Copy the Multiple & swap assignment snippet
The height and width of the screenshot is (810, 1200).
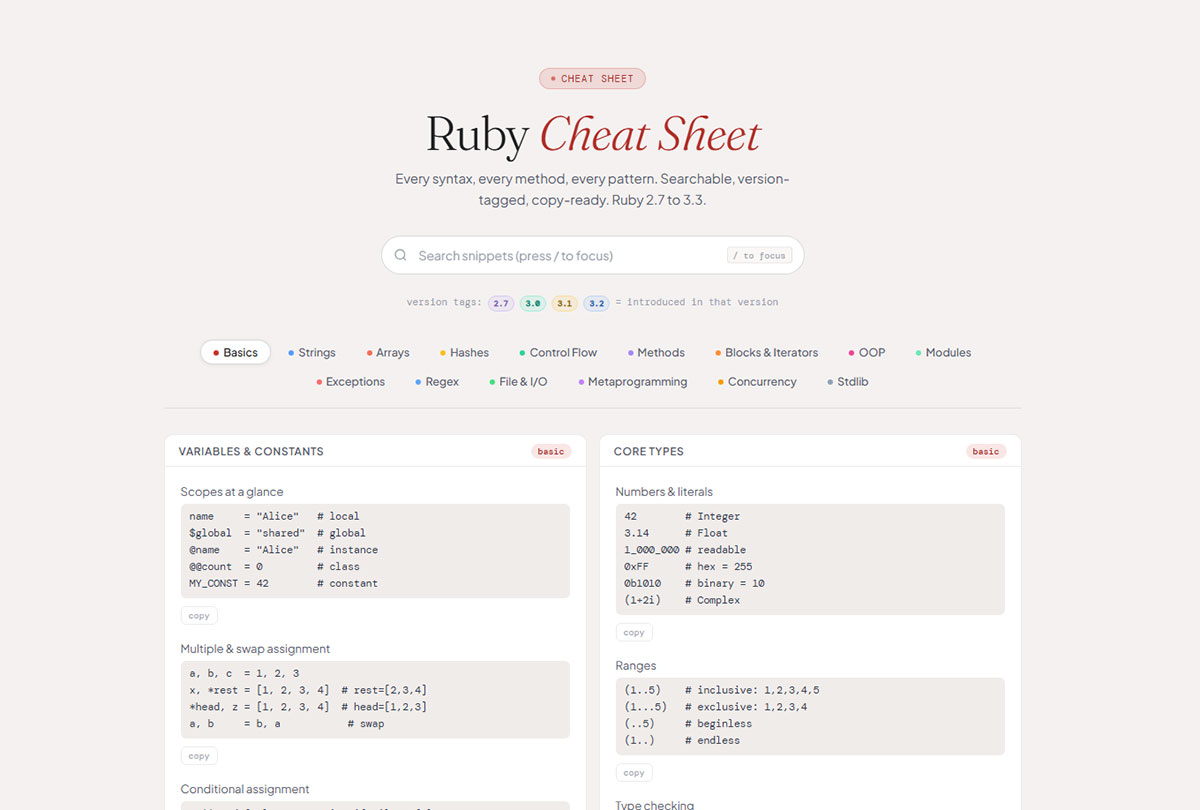(199, 756)
